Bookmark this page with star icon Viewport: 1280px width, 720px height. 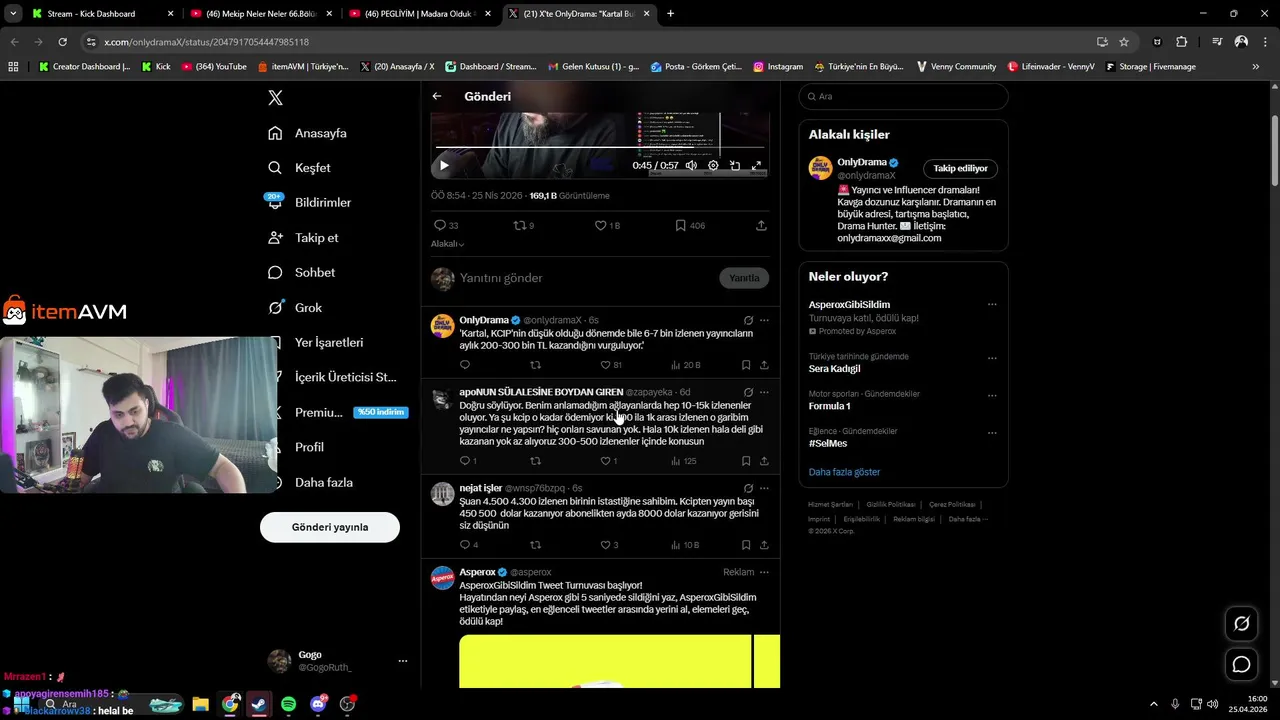click(1124, 42)
